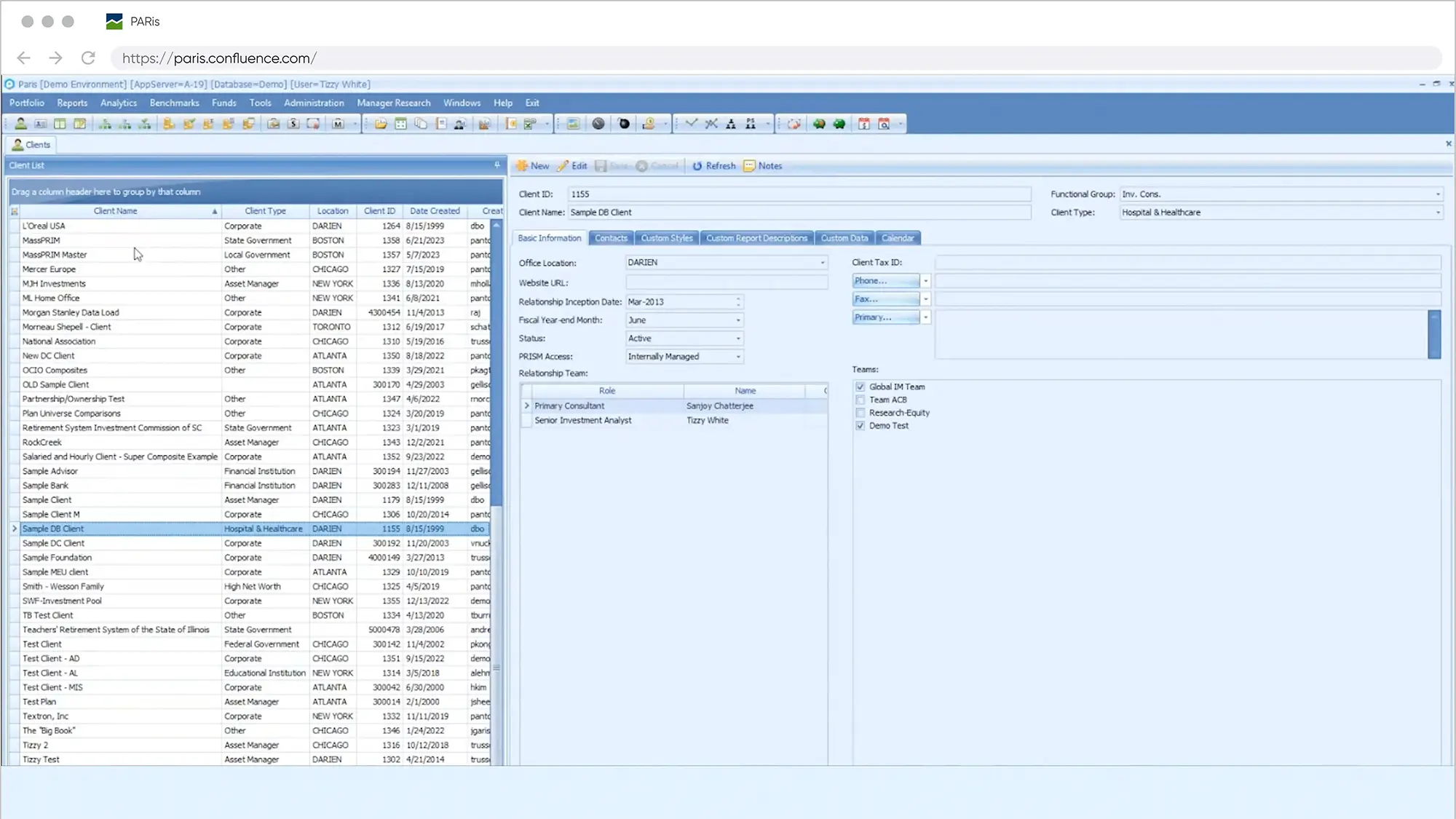Uncheck the Global IM Team checkbox
This screenshot has width=1456, height=819.
click(860, 387)
